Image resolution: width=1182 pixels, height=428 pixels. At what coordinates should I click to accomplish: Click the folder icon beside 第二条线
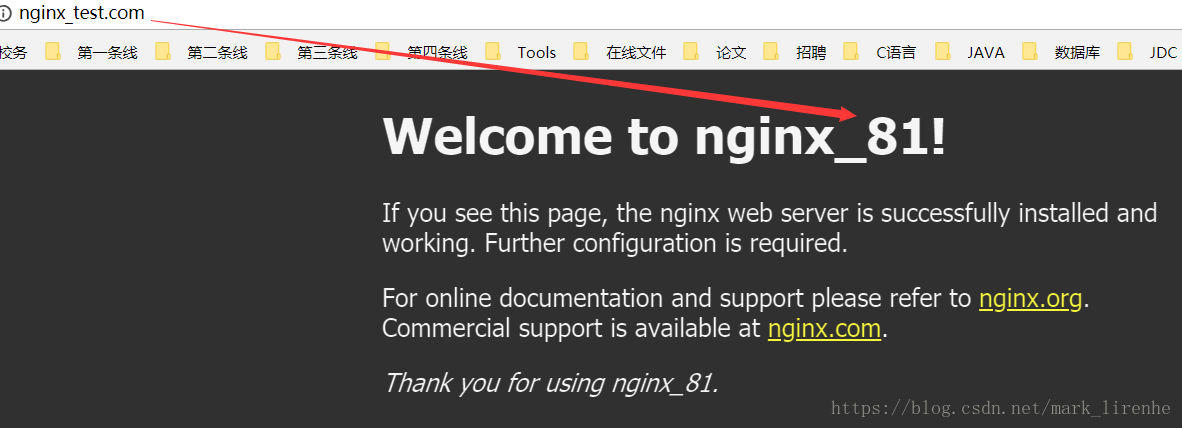[164, 51]
